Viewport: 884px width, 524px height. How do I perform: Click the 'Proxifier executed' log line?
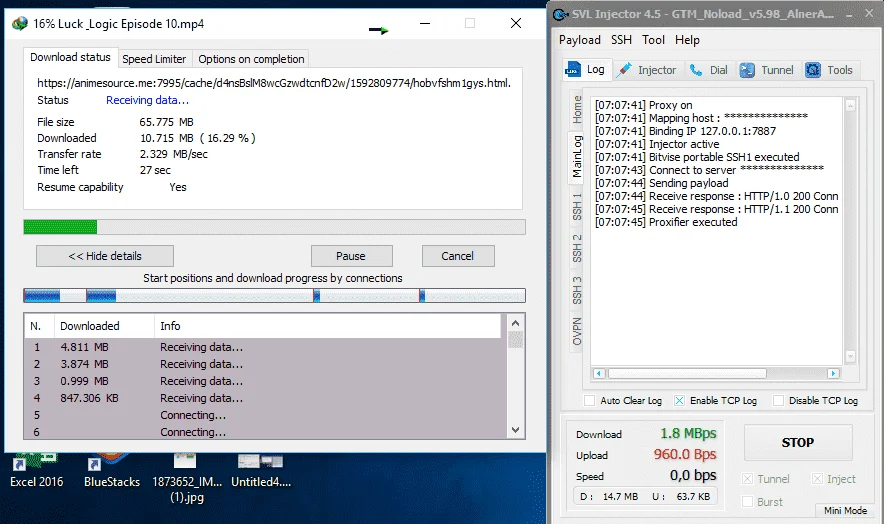(666, 222)
